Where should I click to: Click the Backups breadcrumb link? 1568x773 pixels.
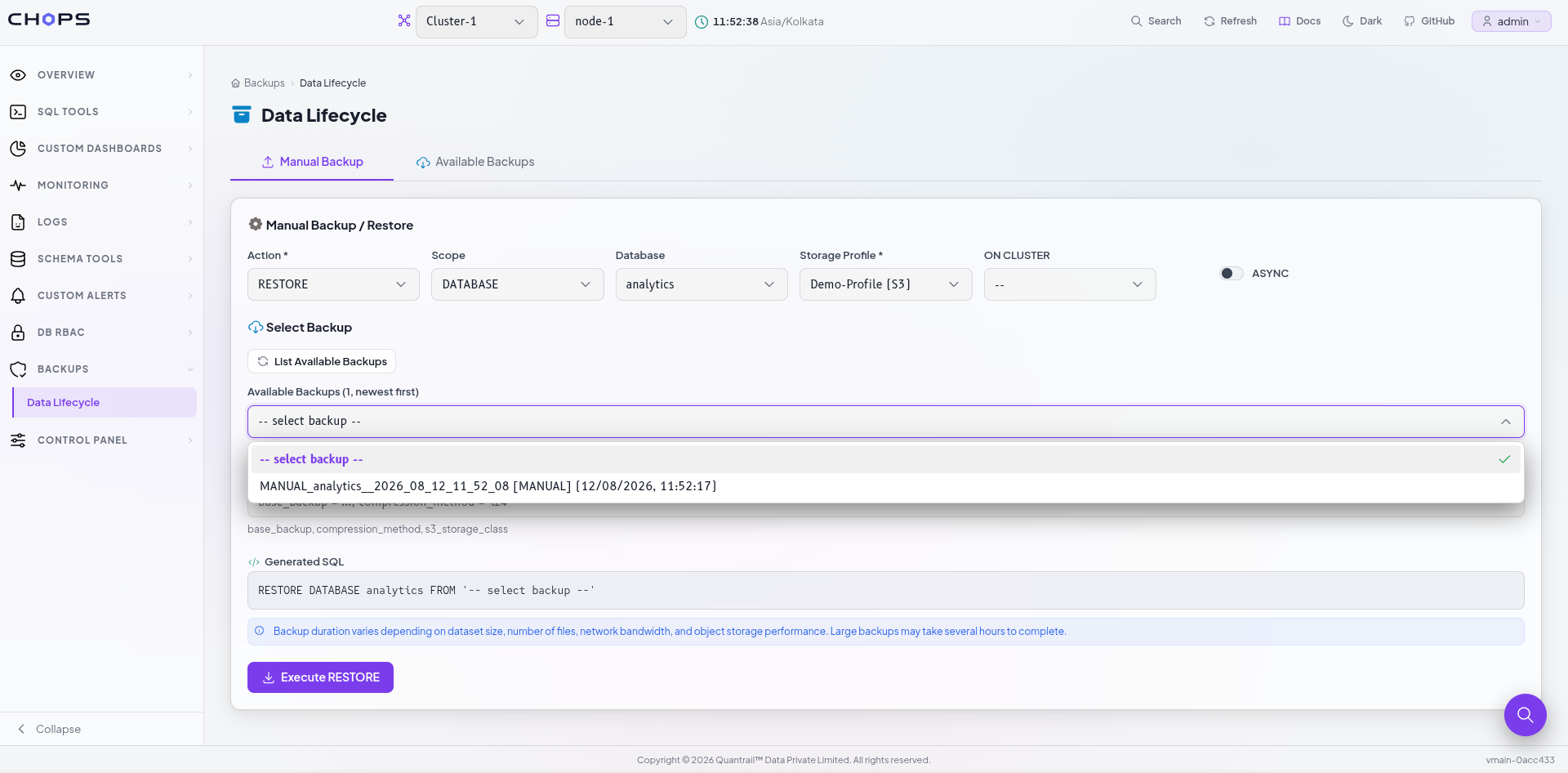tap(264, 83)
